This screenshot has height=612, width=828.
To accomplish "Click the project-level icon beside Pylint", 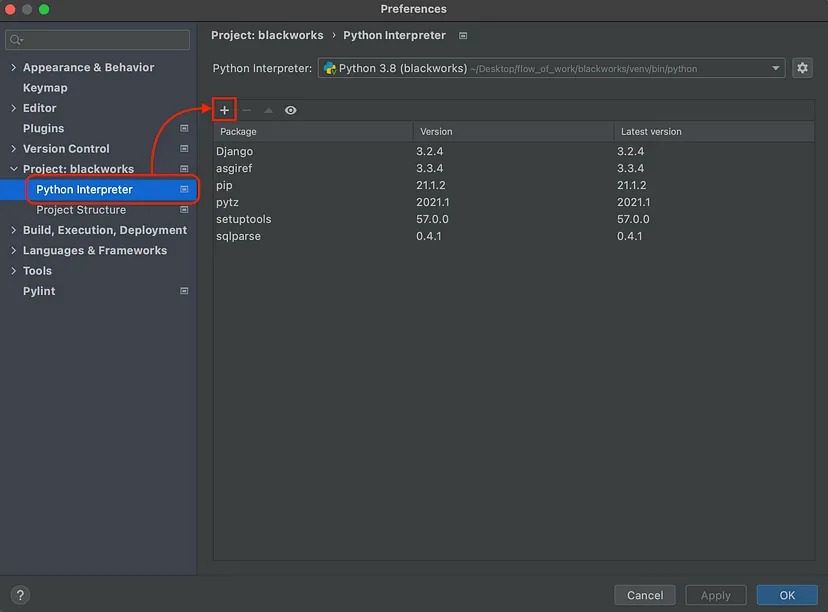I will (x=184, y=291).
